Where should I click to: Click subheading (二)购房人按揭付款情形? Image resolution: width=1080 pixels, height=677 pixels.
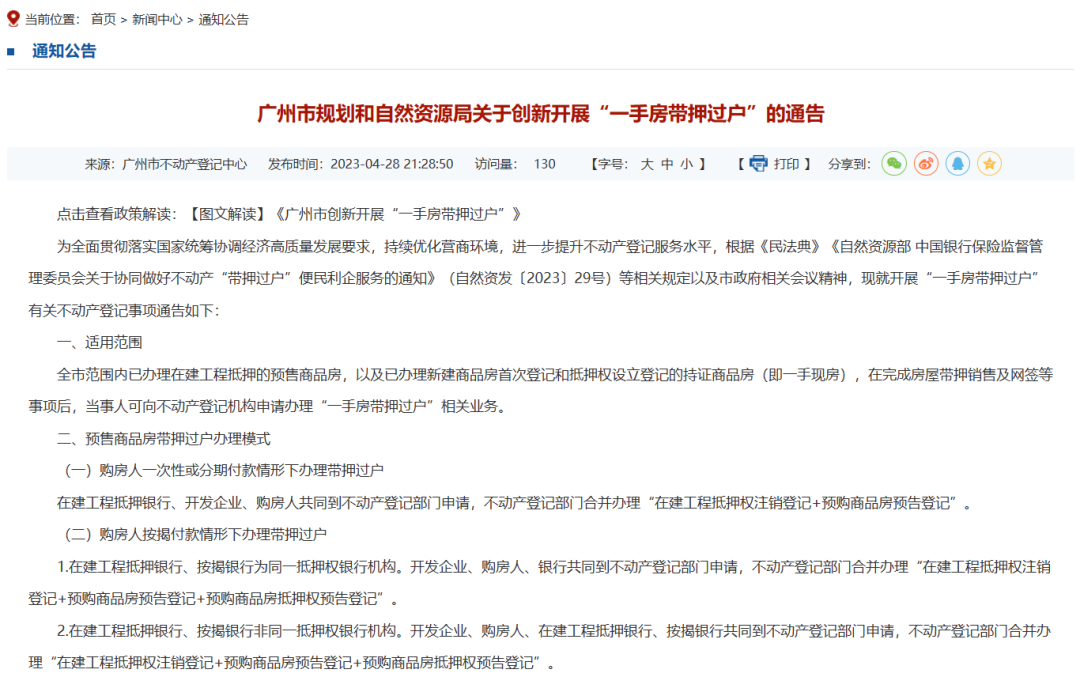pyautogui.click(x=193, y=534)
